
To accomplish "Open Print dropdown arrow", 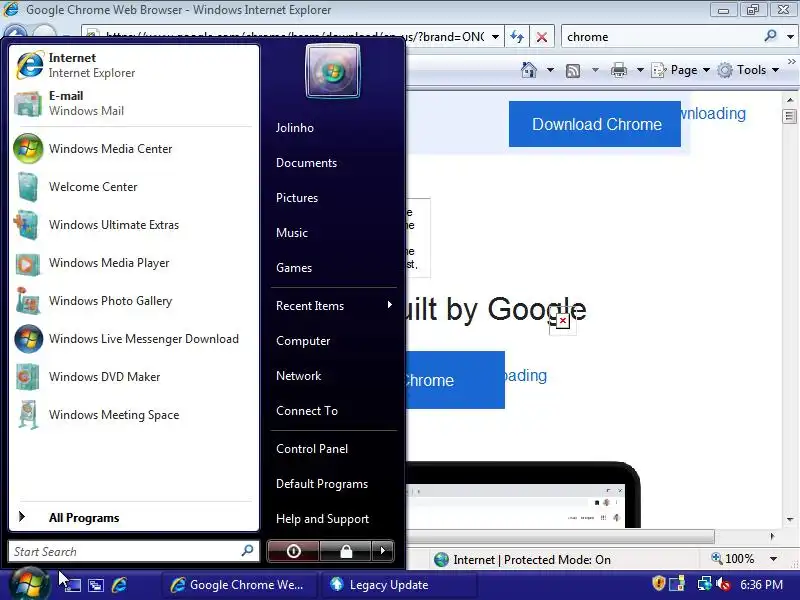I will click(640, 70).
